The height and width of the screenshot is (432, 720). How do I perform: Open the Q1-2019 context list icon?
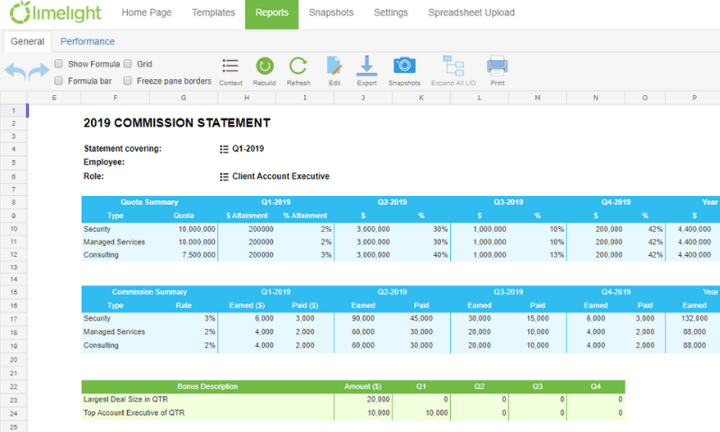click(224, 149)
